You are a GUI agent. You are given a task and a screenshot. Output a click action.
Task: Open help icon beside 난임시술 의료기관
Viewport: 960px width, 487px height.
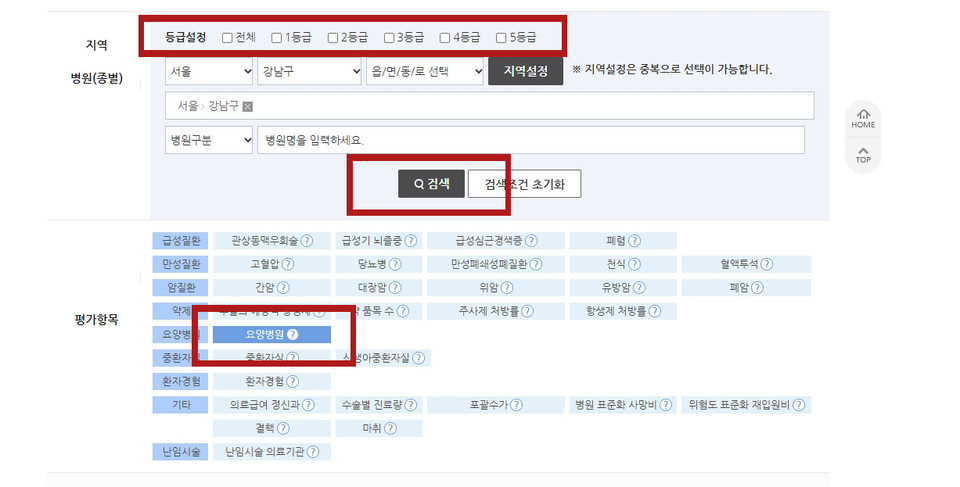pyautogui.click(x=313, y=452)
